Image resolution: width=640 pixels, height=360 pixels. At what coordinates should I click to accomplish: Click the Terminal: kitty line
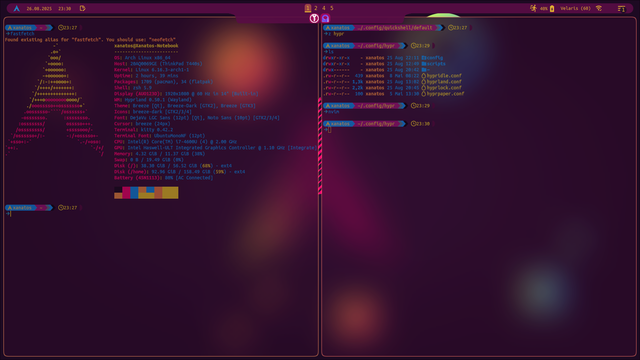coord(143,130)
